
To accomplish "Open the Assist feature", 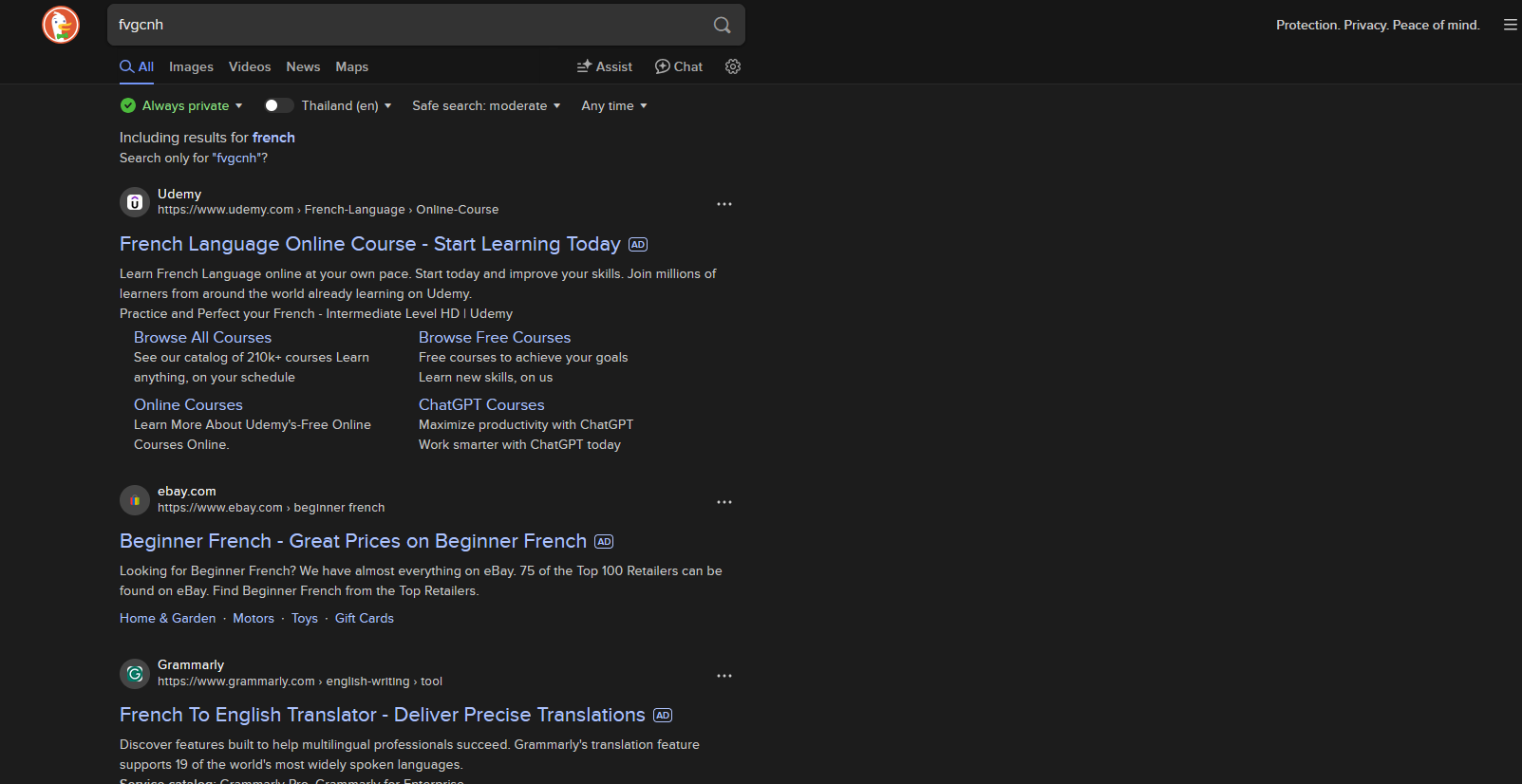I will pyautogui.click(x=605, y=66).
